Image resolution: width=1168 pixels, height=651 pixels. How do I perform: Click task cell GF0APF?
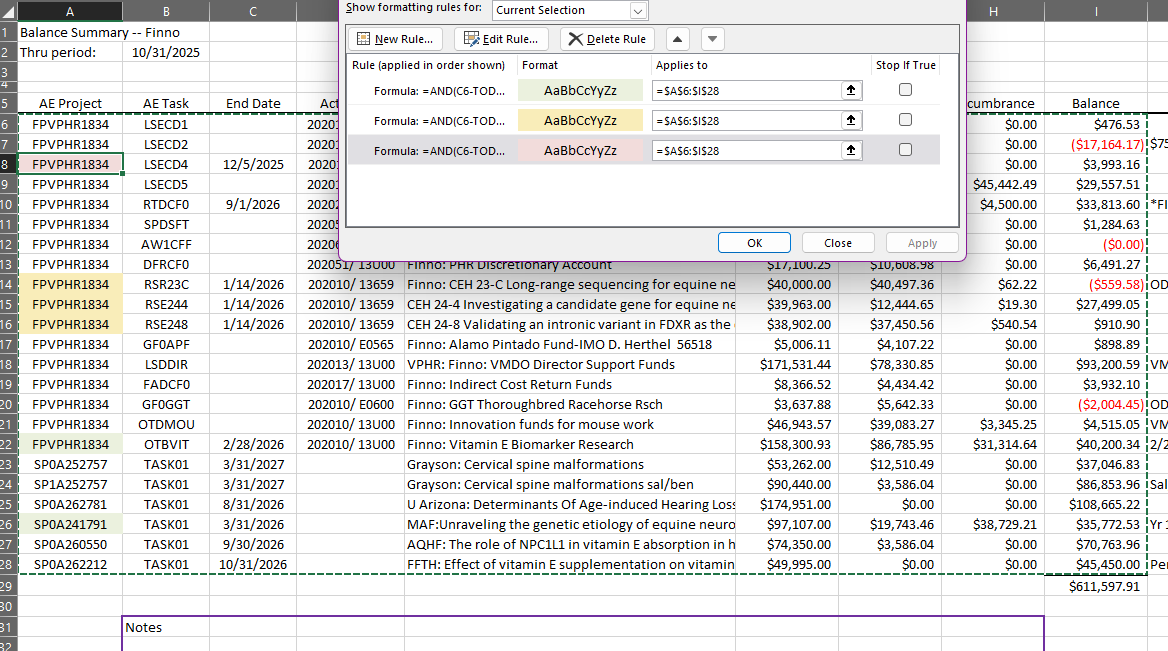(x=166, y=344)
